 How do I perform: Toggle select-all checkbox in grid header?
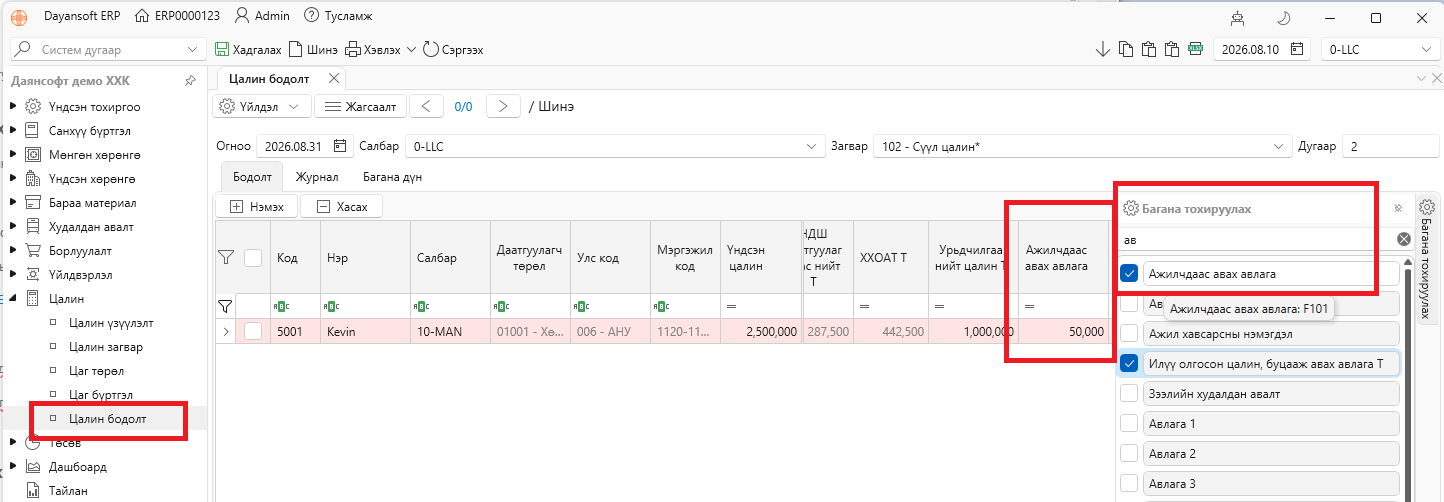pos(253,258)
